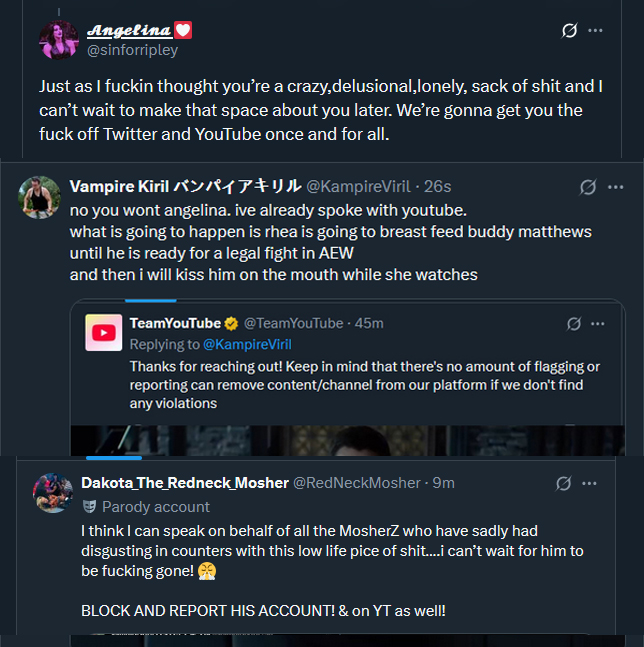Click Grok icon on quoted TeamYouTube tweet
Screen dimensions: 644x647
tap(574, 323)
